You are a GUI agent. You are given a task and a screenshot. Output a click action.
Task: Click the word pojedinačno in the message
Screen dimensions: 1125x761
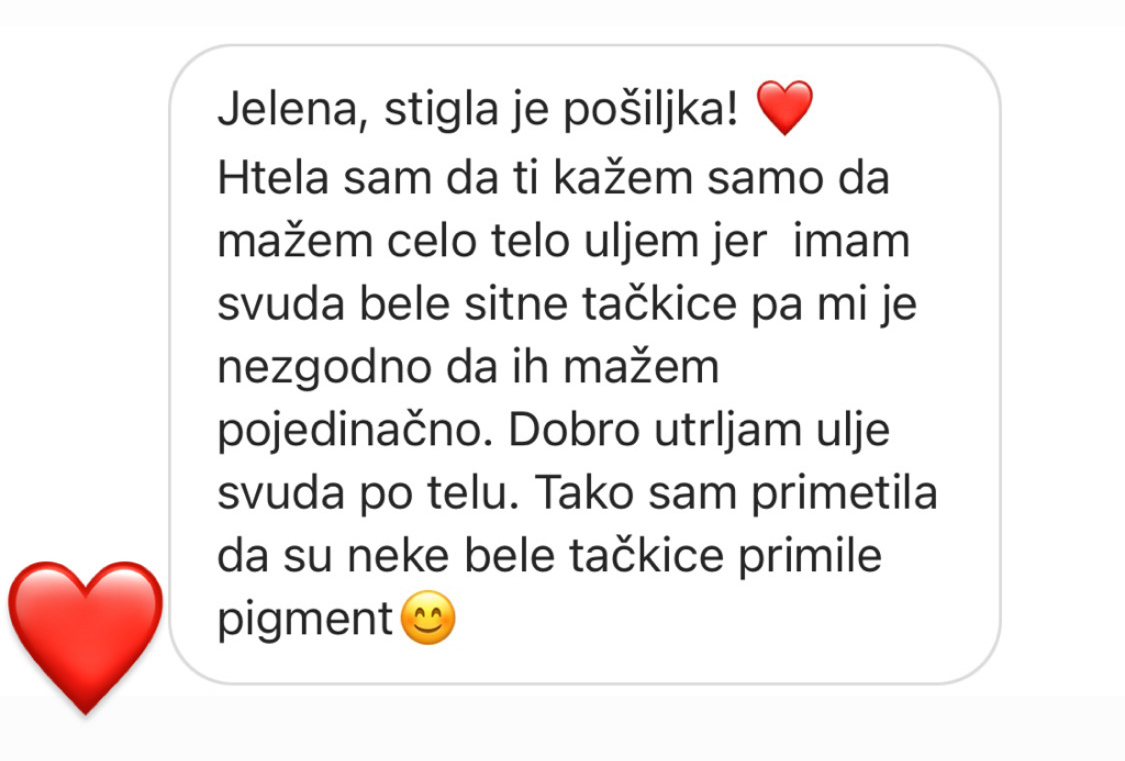click(355, 431)
